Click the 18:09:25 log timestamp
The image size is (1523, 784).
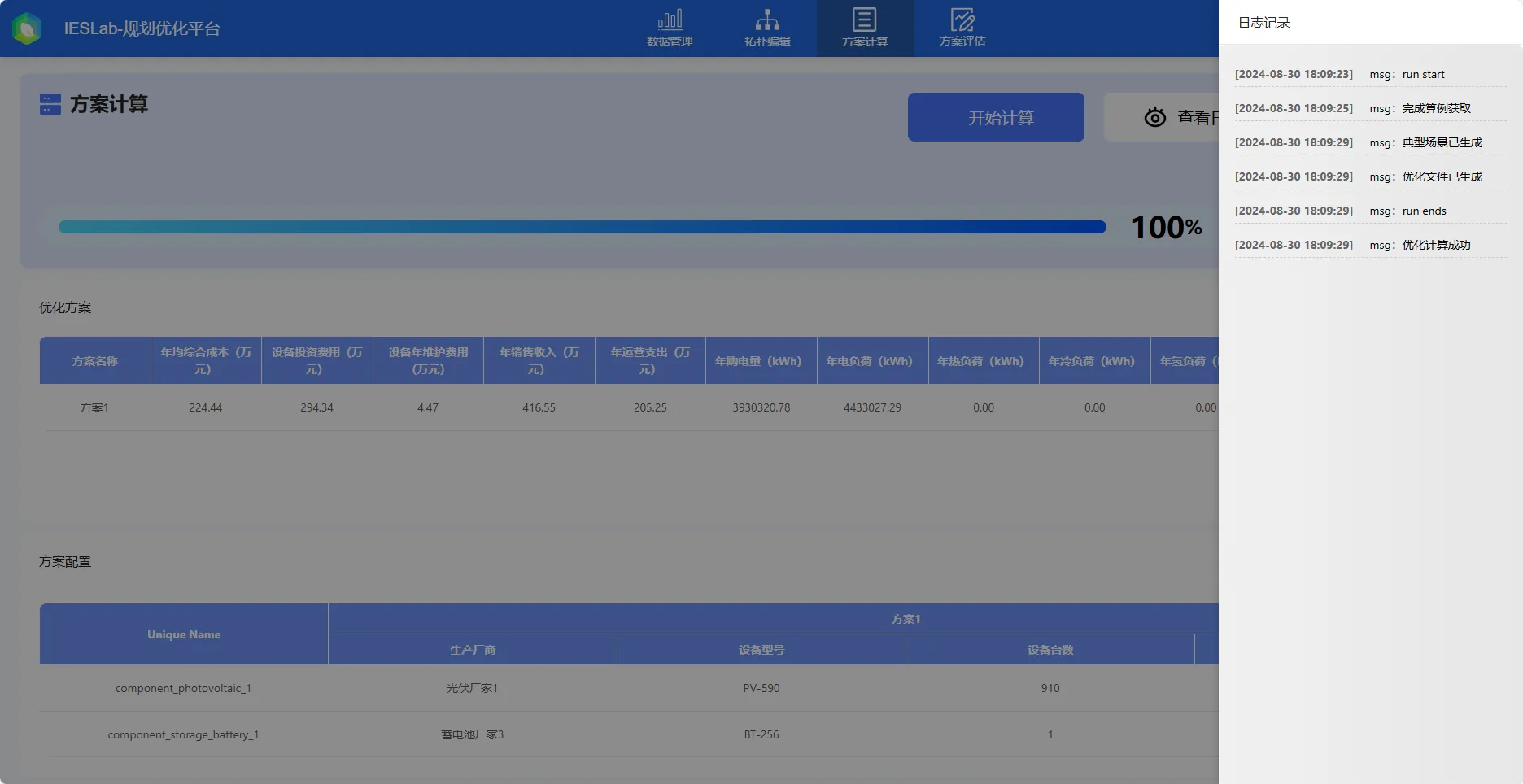point(1294,108)
